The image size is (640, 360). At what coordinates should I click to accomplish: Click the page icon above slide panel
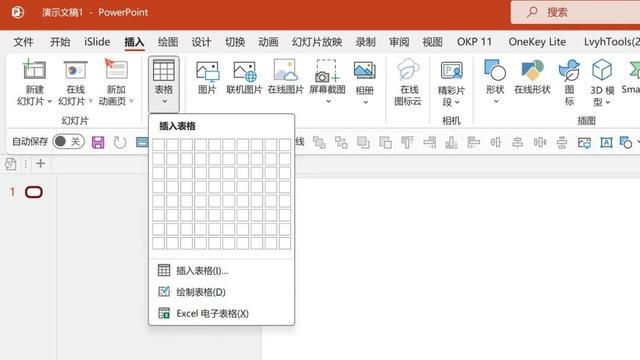click(x=11, y=164)
